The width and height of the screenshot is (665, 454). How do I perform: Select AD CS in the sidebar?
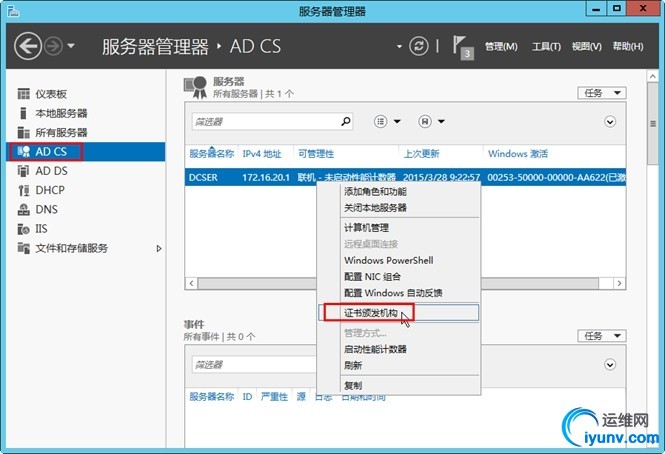(x=86, y=151)
